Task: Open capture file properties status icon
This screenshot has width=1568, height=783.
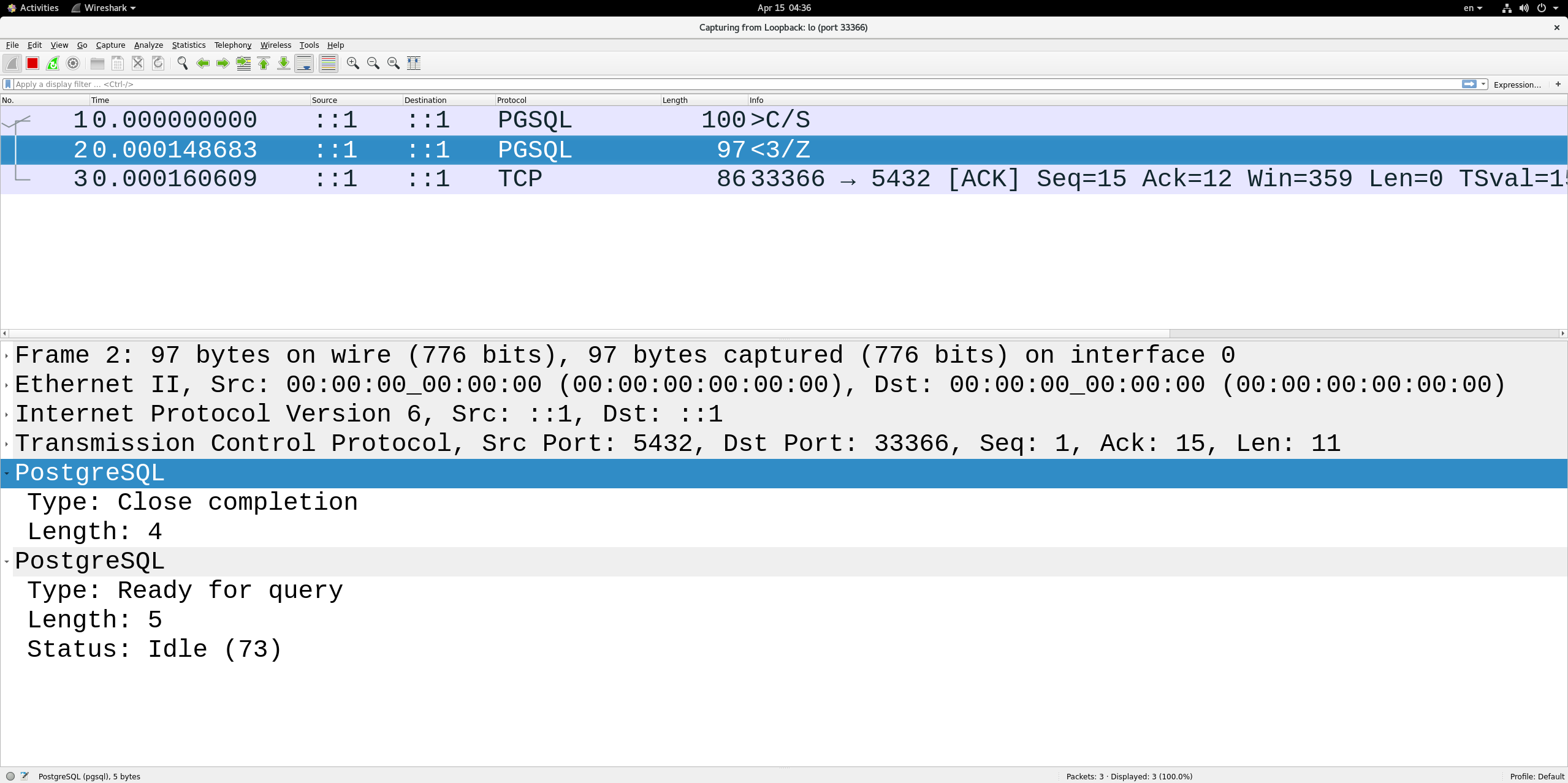Action: click(25, 776)
